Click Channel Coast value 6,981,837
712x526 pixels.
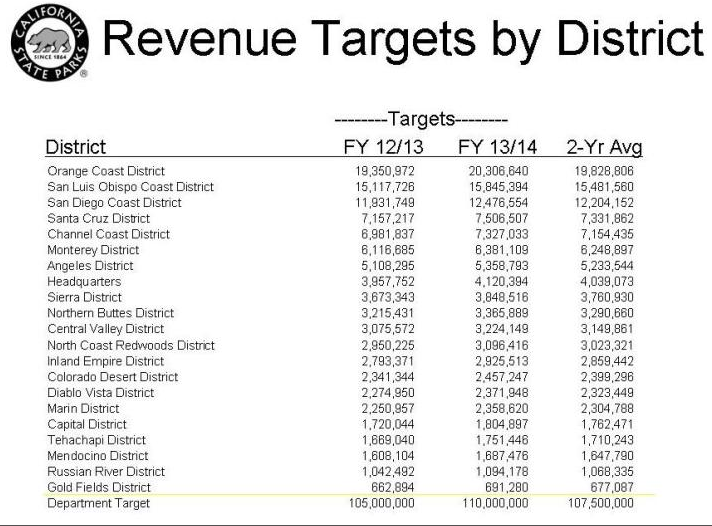(388, 234)
